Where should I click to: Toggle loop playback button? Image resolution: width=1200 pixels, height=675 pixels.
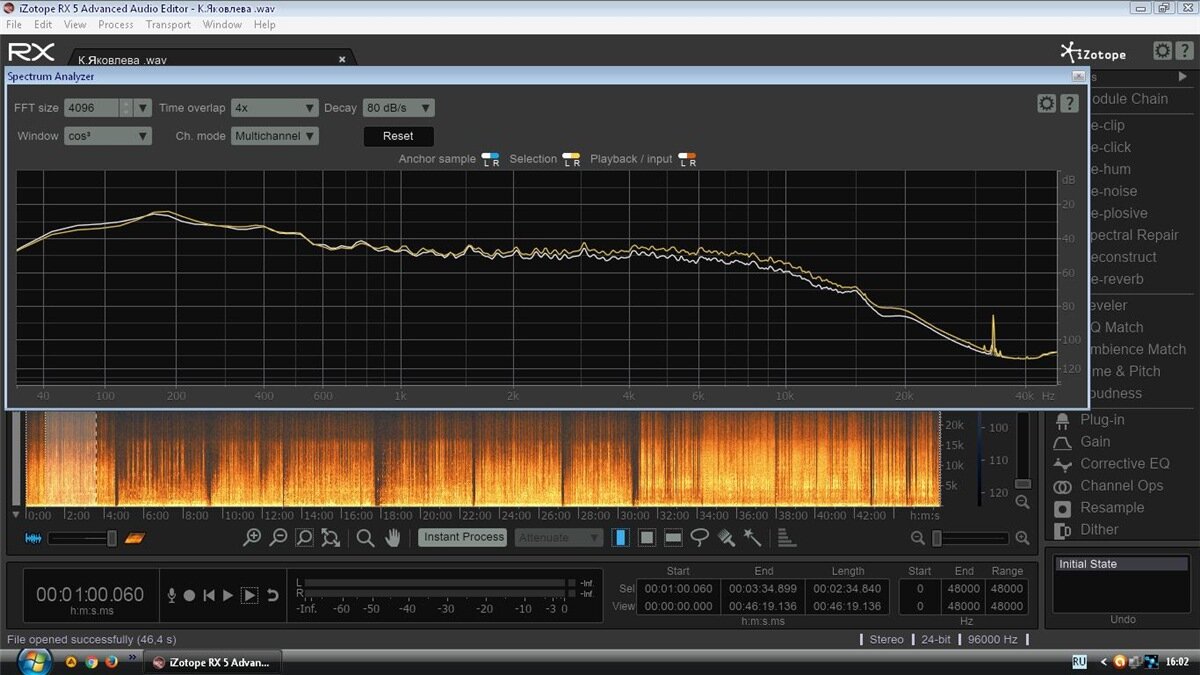click(272, 595)
